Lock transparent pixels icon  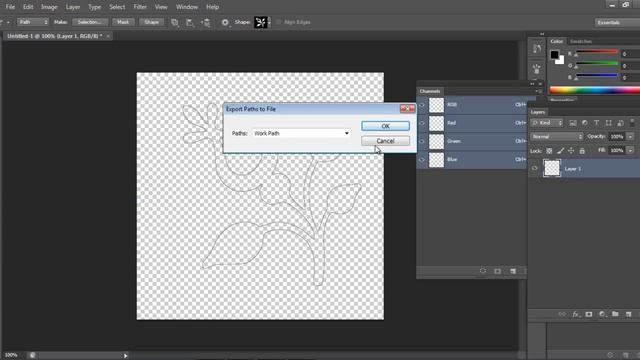549,151
